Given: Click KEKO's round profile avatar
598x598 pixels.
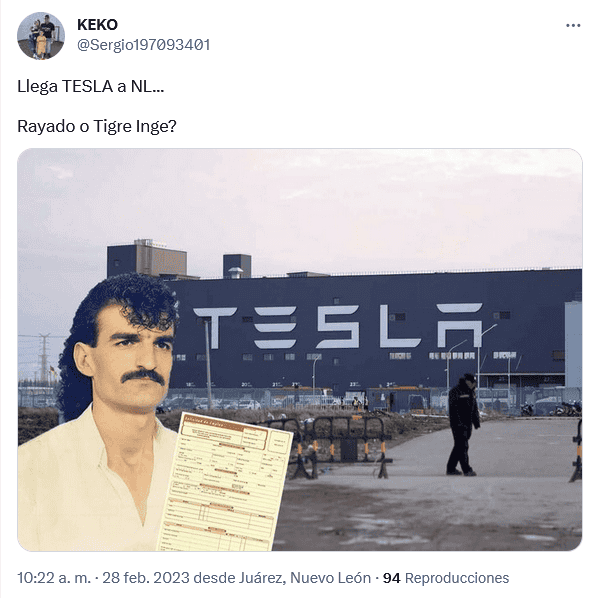Looking at the screenshot, I should [41, 36].
